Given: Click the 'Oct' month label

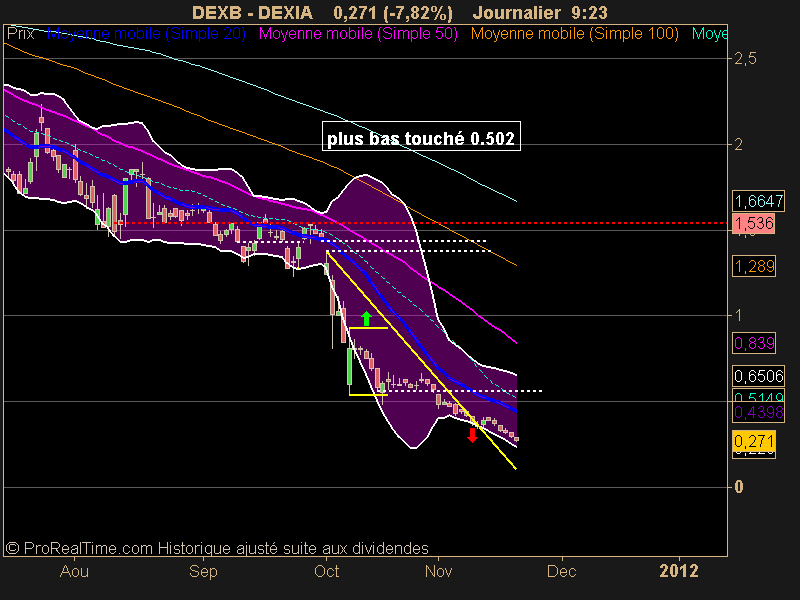Looking at the screenshot, I should click(x=327, y=571).
